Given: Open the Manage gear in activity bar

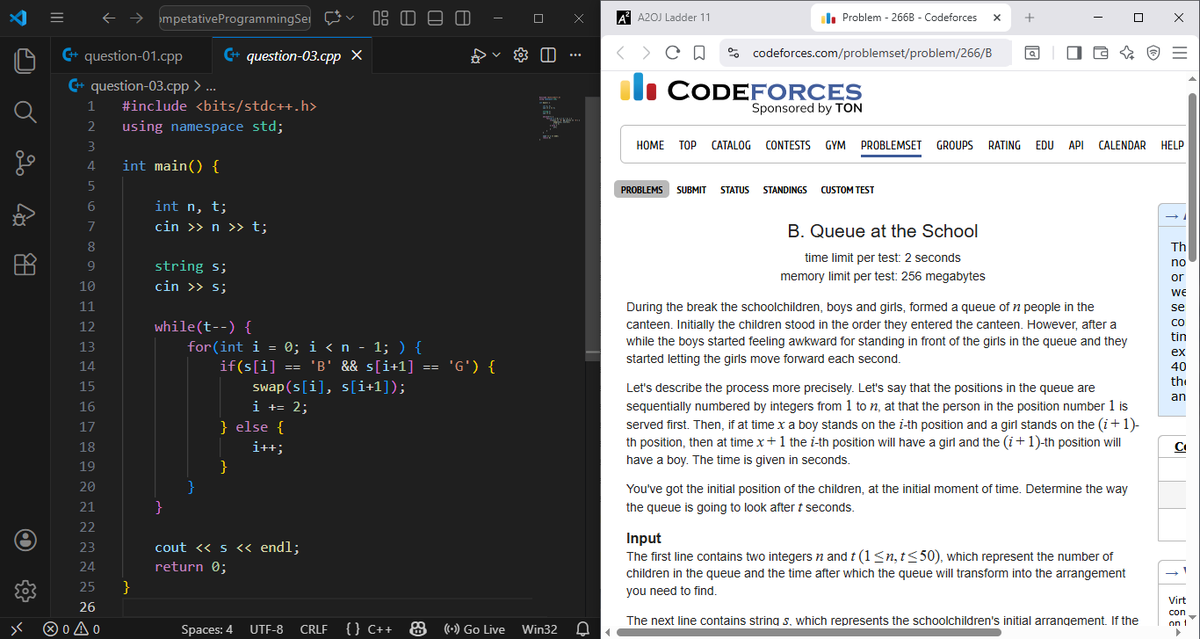Looking at the screenshot, I should pyautogui.click(x=23, y=589).
